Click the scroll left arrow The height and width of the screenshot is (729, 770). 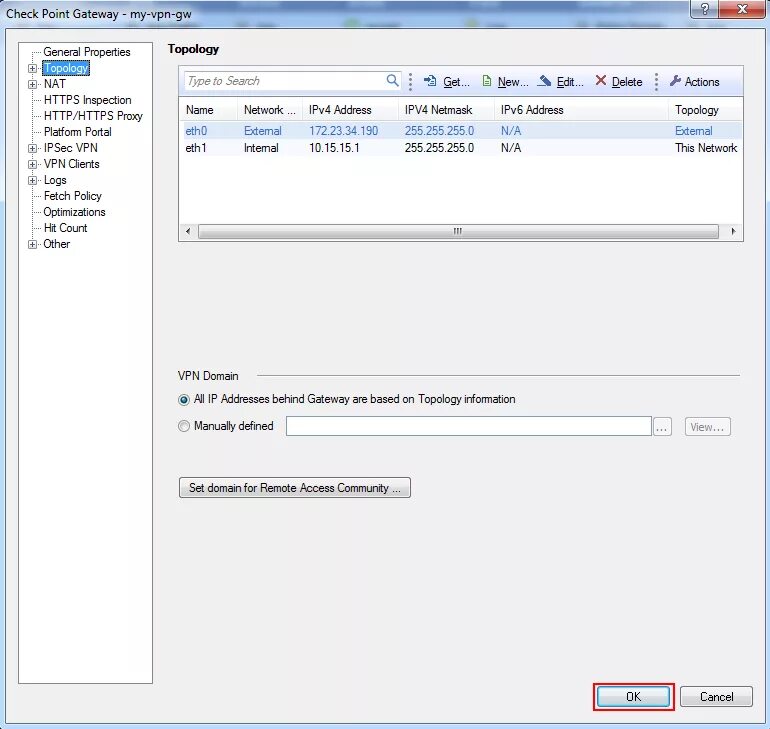point(188,231)
